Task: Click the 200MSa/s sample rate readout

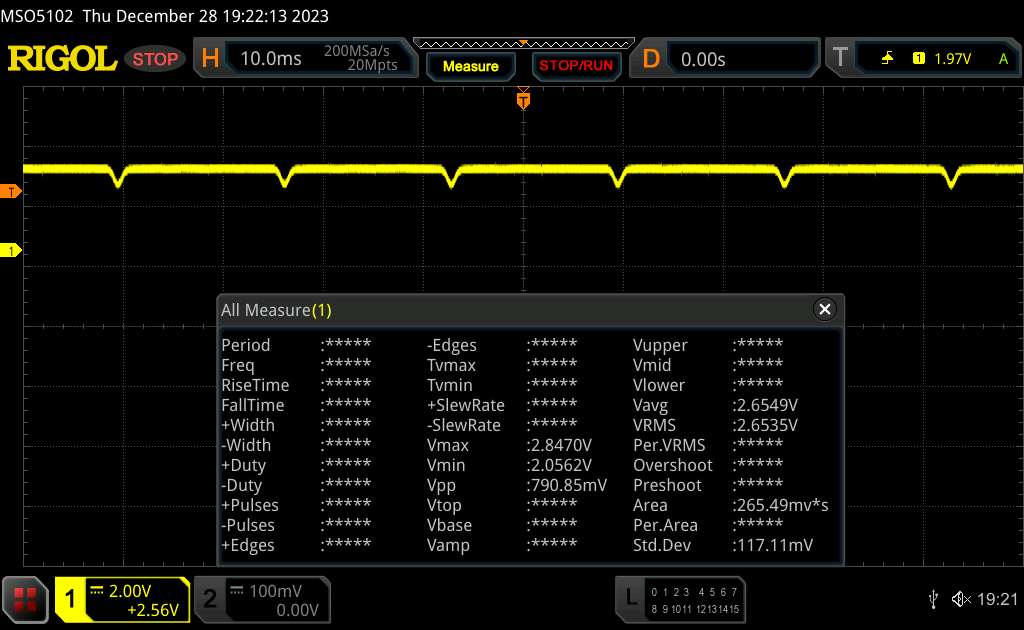Action: (x=360, y=52)
